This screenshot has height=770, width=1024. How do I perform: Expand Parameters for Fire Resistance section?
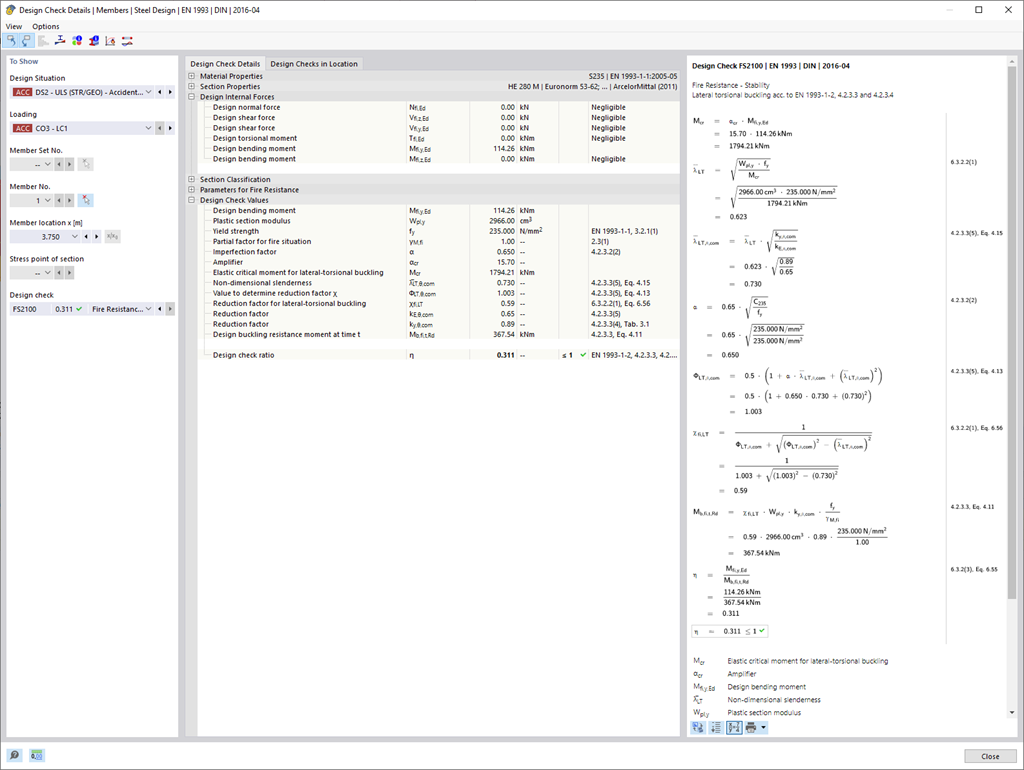191,190
